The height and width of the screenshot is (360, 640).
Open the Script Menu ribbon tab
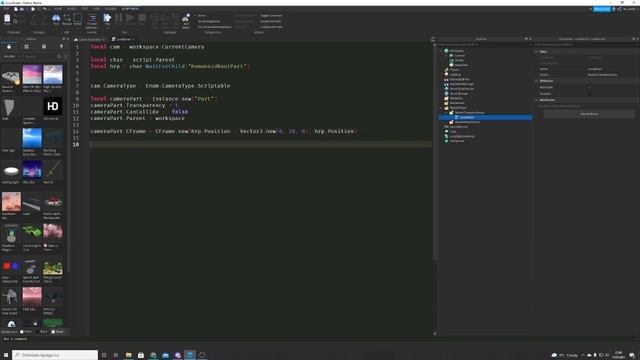click(x=130, y=9)
